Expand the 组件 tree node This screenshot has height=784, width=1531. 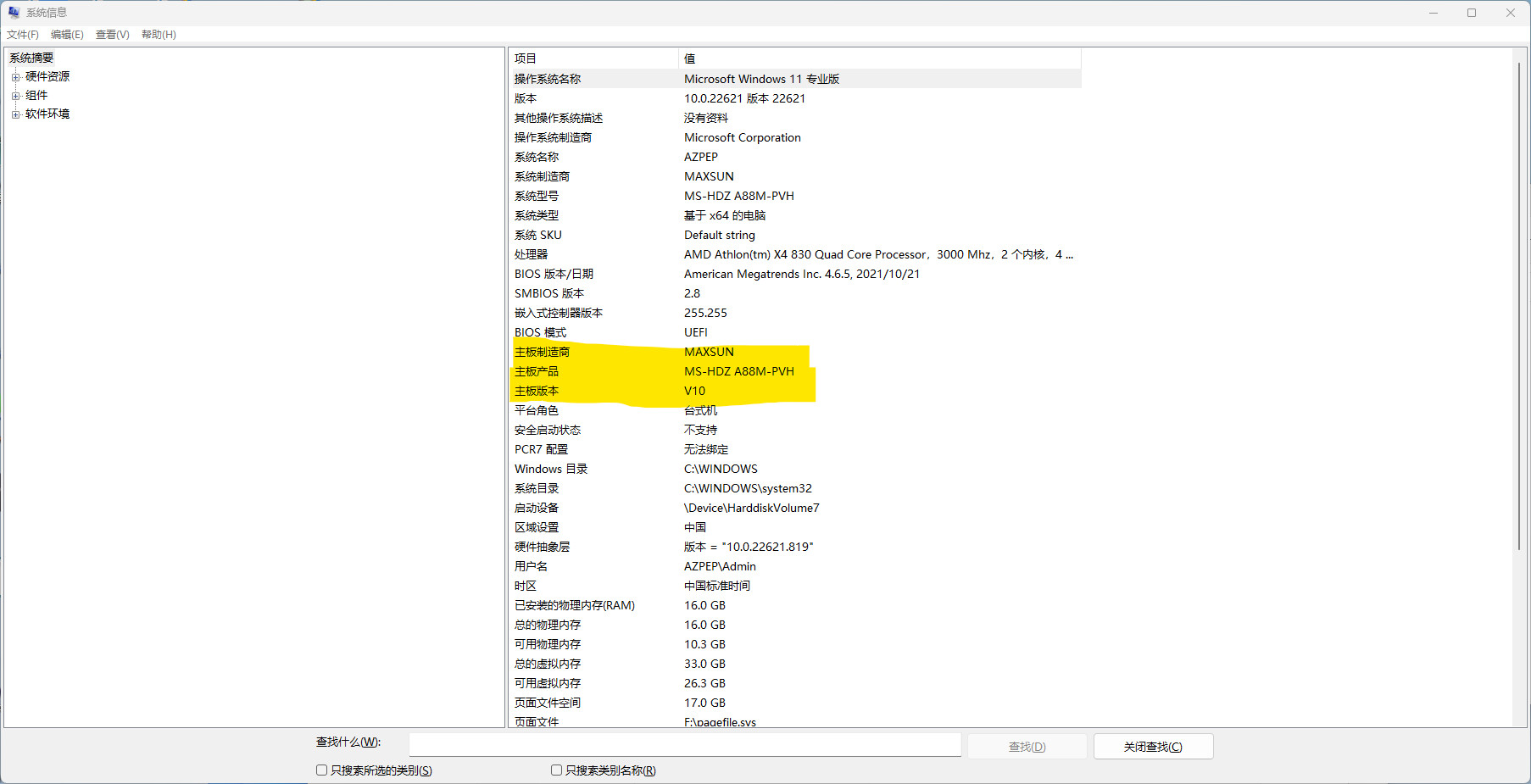[x=15, y=96]
